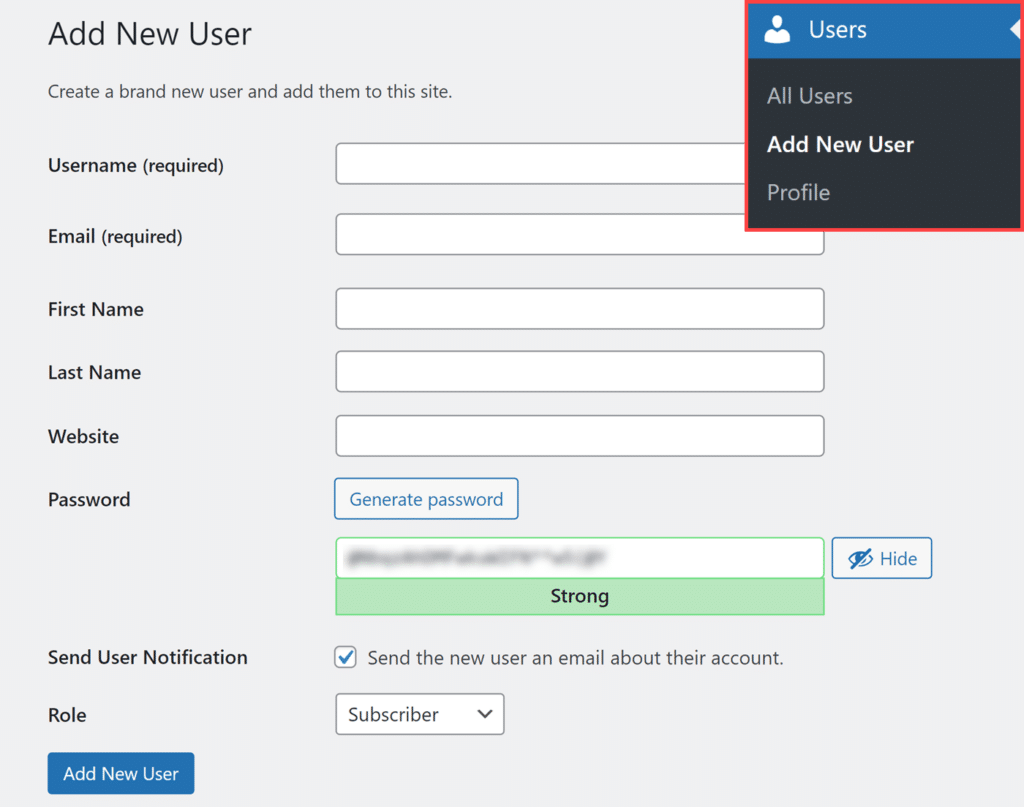The width and height of the screenshot is (1024, 807).
Task: Choose Add New User from the sidebar menu
Action: 840,144
